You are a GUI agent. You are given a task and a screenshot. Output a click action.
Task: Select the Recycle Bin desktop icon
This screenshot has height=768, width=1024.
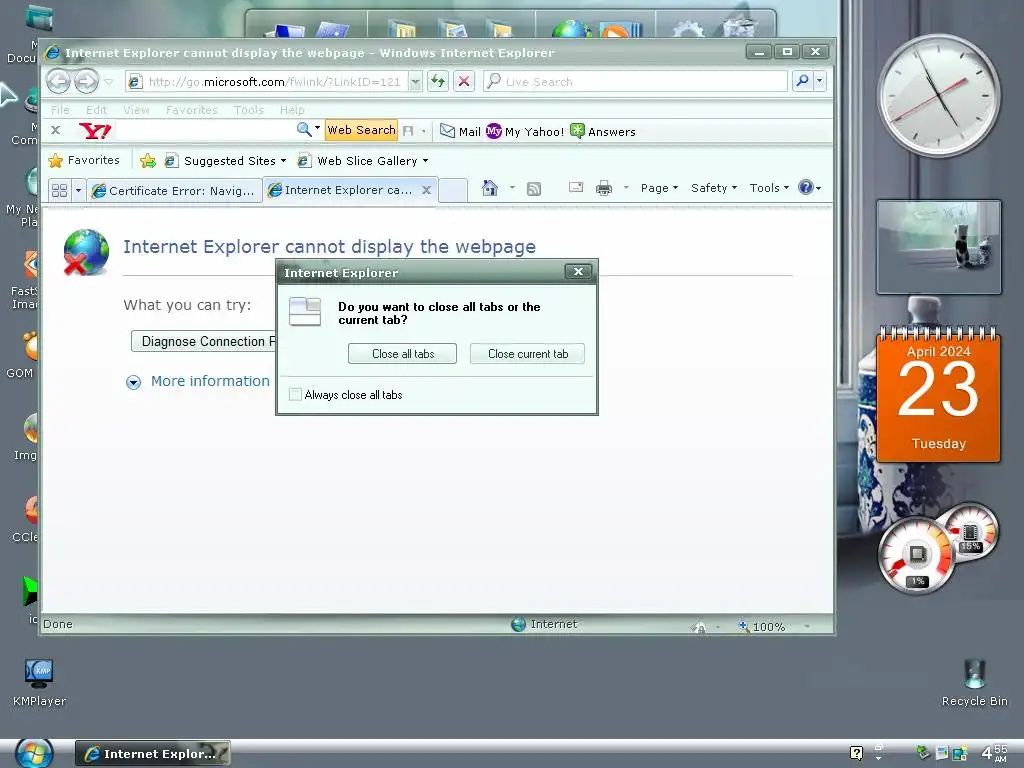pos(974,682)
